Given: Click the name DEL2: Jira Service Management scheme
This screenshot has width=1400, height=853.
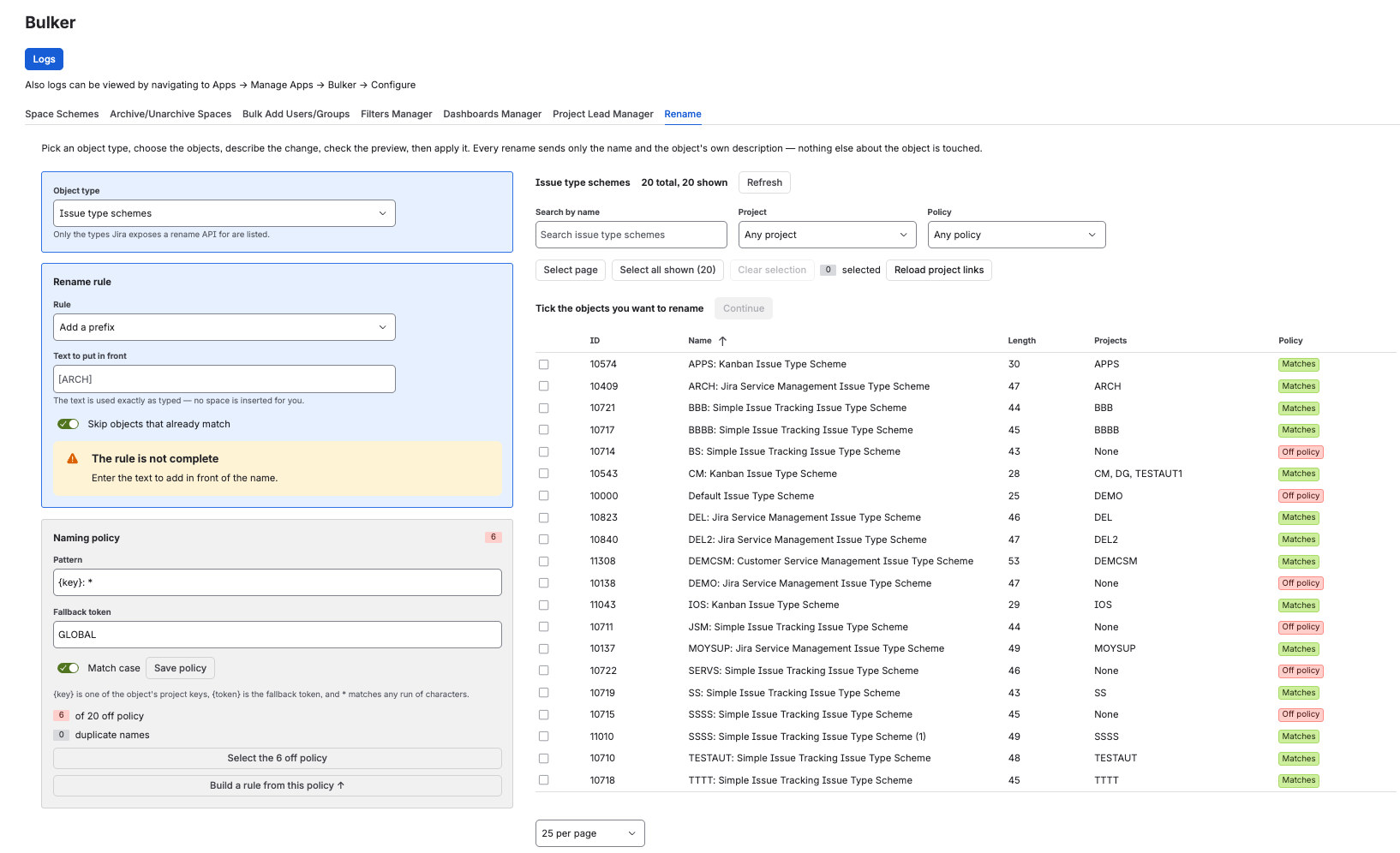Looking at the screenshot, I should 807,540.
